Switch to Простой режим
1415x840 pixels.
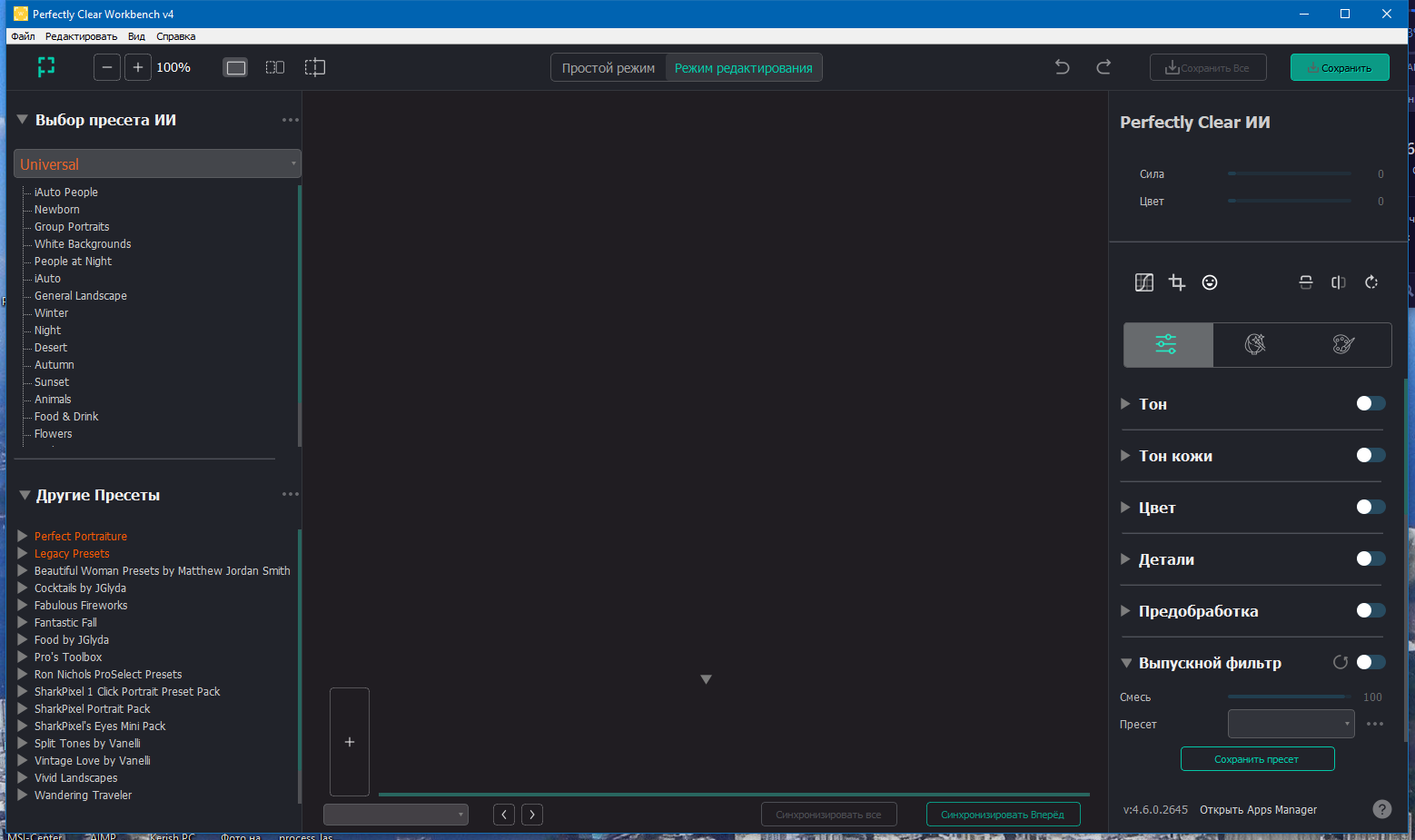609,68
